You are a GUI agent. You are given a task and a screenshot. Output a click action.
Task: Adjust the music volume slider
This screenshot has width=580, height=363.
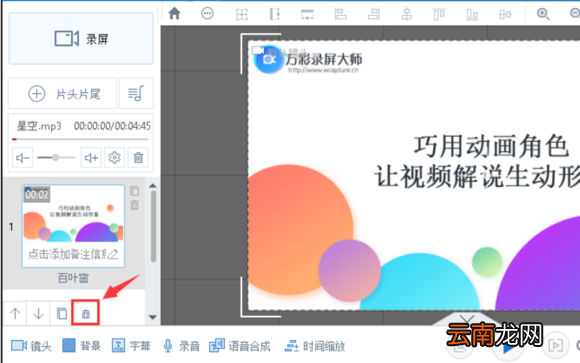56,158
